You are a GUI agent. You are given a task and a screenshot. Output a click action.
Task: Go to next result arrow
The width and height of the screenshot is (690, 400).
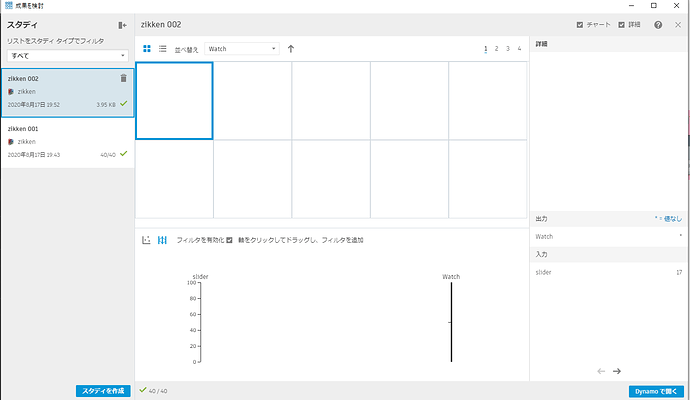tap(617, 371)
